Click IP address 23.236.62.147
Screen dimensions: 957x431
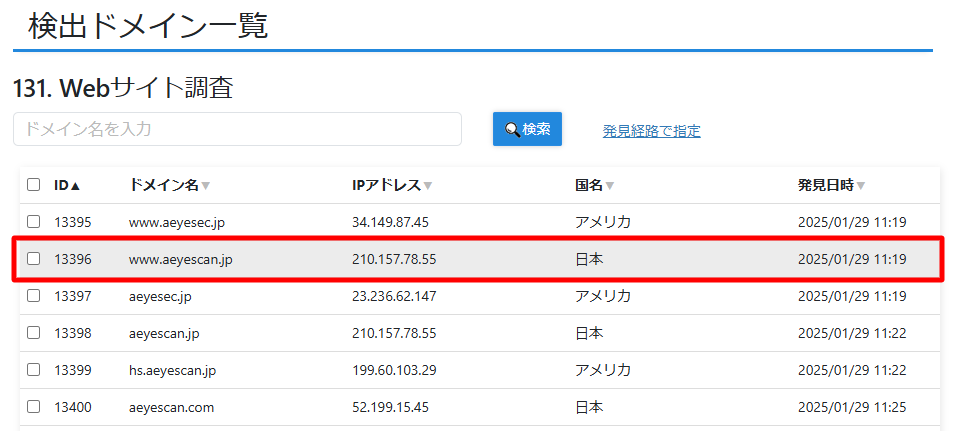[394, 296]
